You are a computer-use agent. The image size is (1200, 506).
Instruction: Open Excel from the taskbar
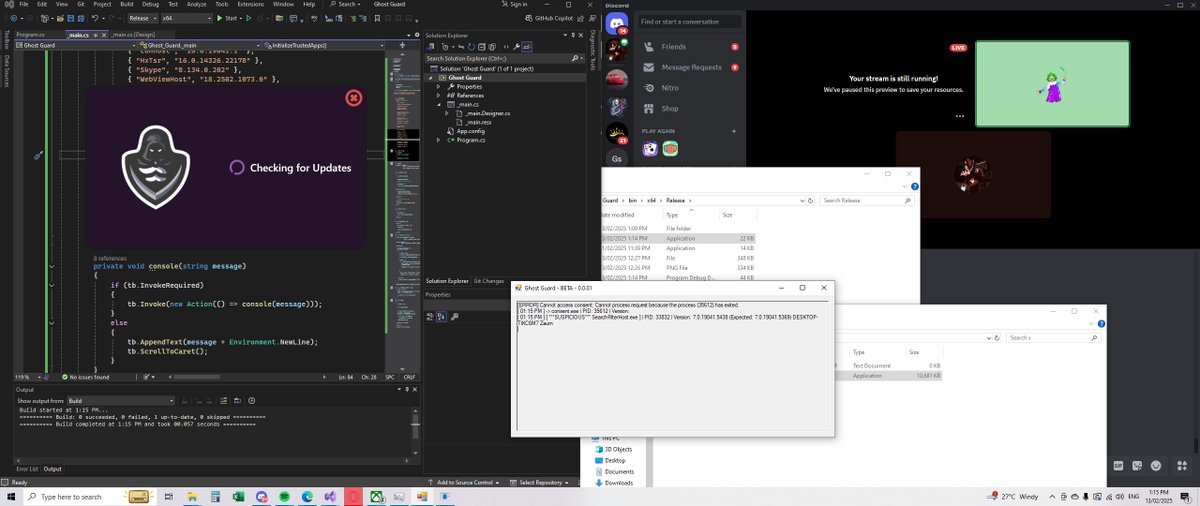[x=239, y=496]
